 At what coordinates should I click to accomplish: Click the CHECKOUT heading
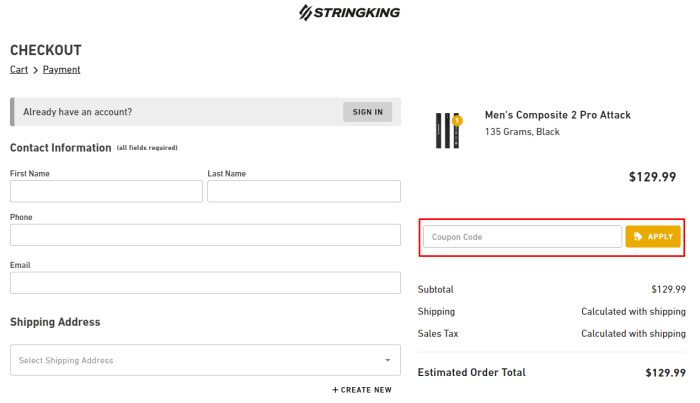pos(46,50)
